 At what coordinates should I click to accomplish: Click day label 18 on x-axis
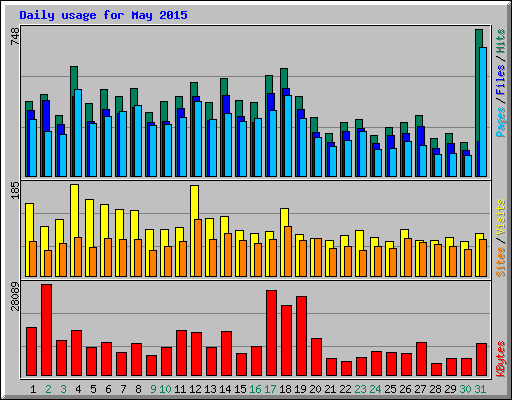coord(285,389)
